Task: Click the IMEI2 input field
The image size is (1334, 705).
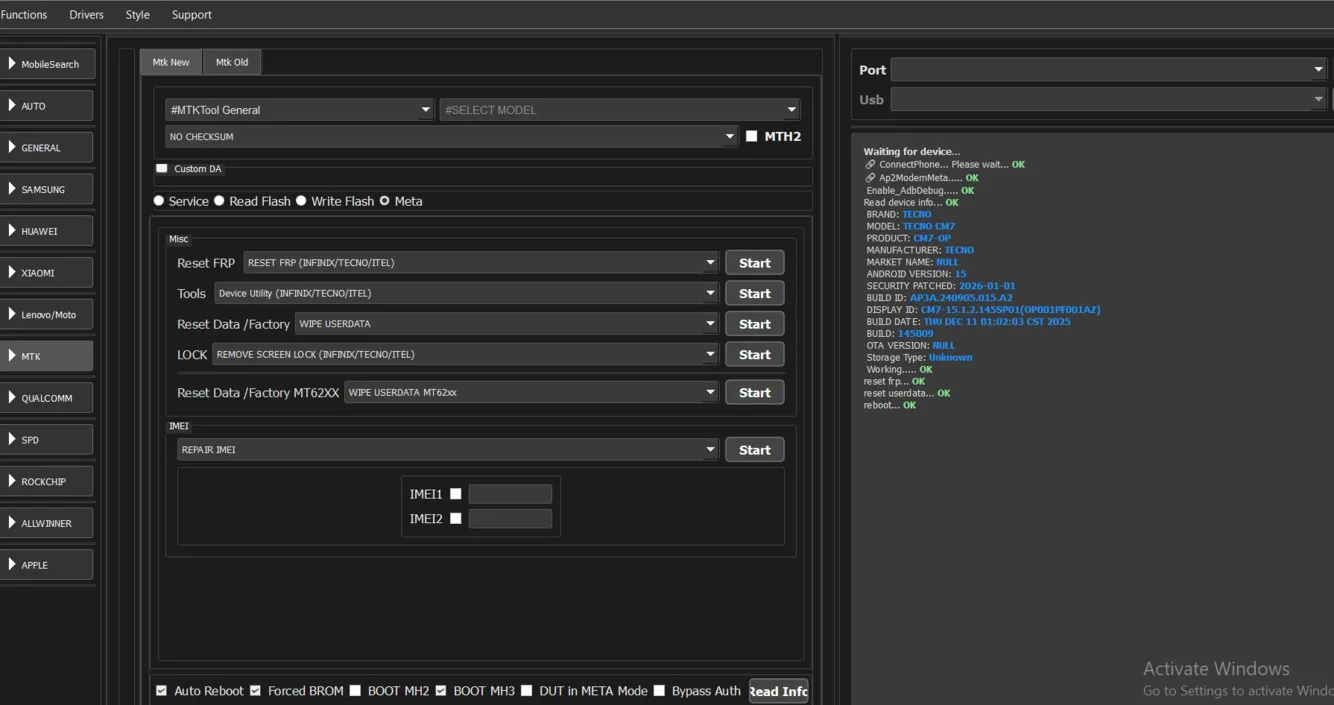Action: 510,519
